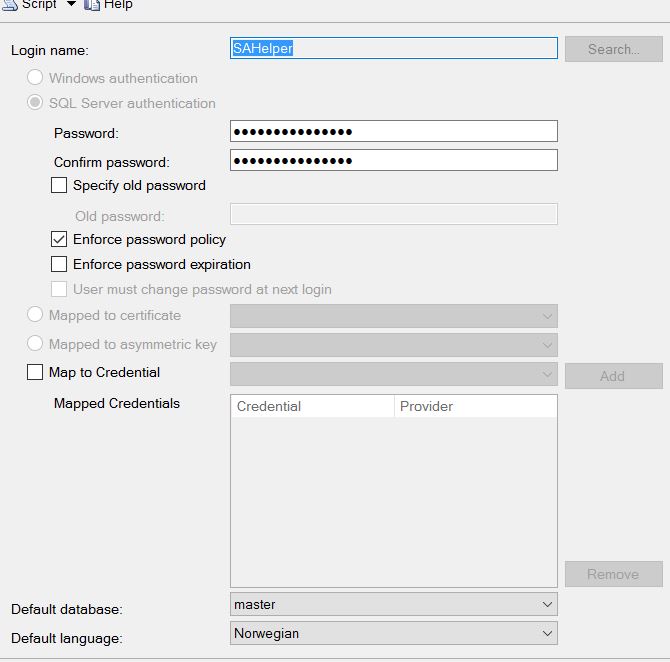Choose the Mapped to asymmetric key option
670x662 pixels.
[35, 344]
